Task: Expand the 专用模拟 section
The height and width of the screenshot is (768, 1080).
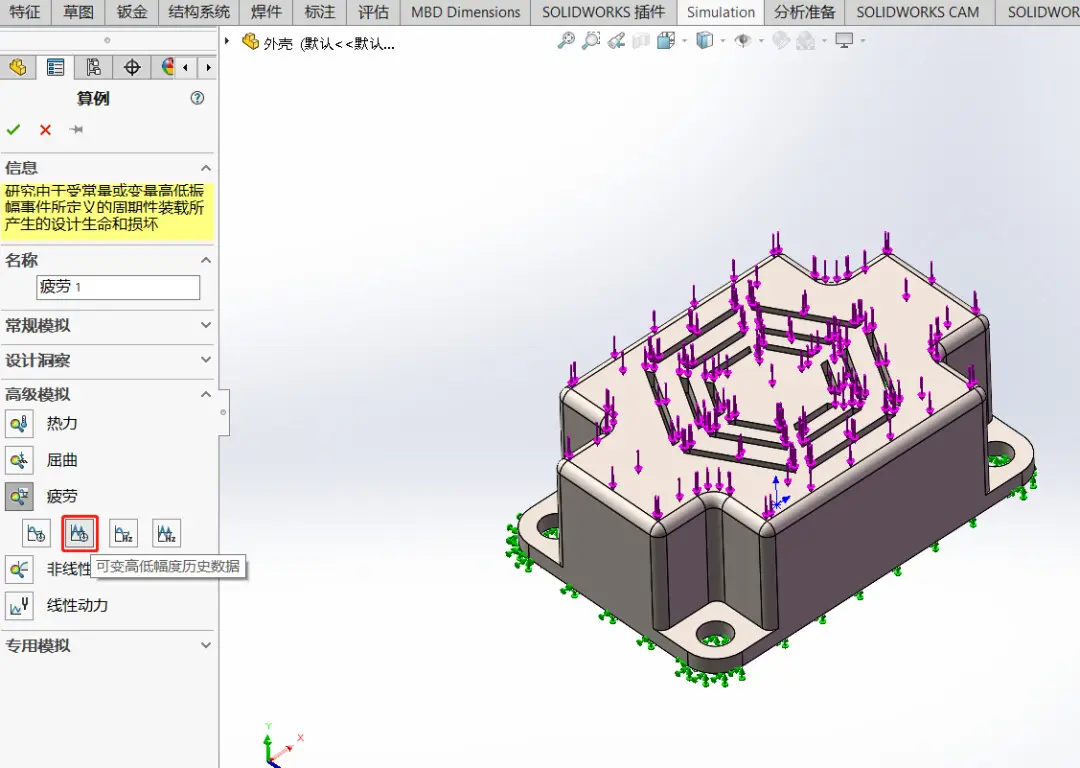Action: (x=205, y=645)
